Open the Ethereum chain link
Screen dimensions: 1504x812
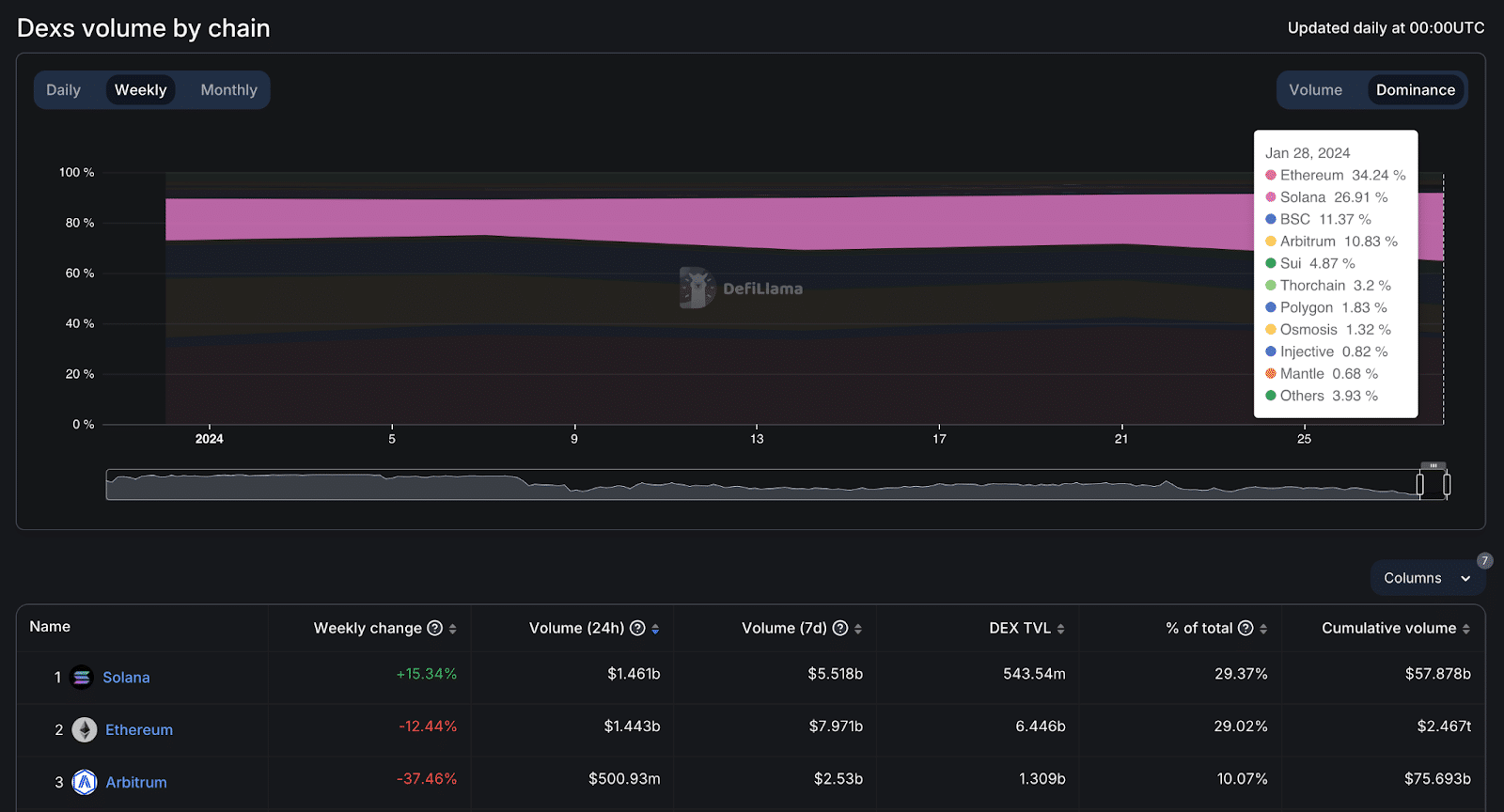point(139,730)
